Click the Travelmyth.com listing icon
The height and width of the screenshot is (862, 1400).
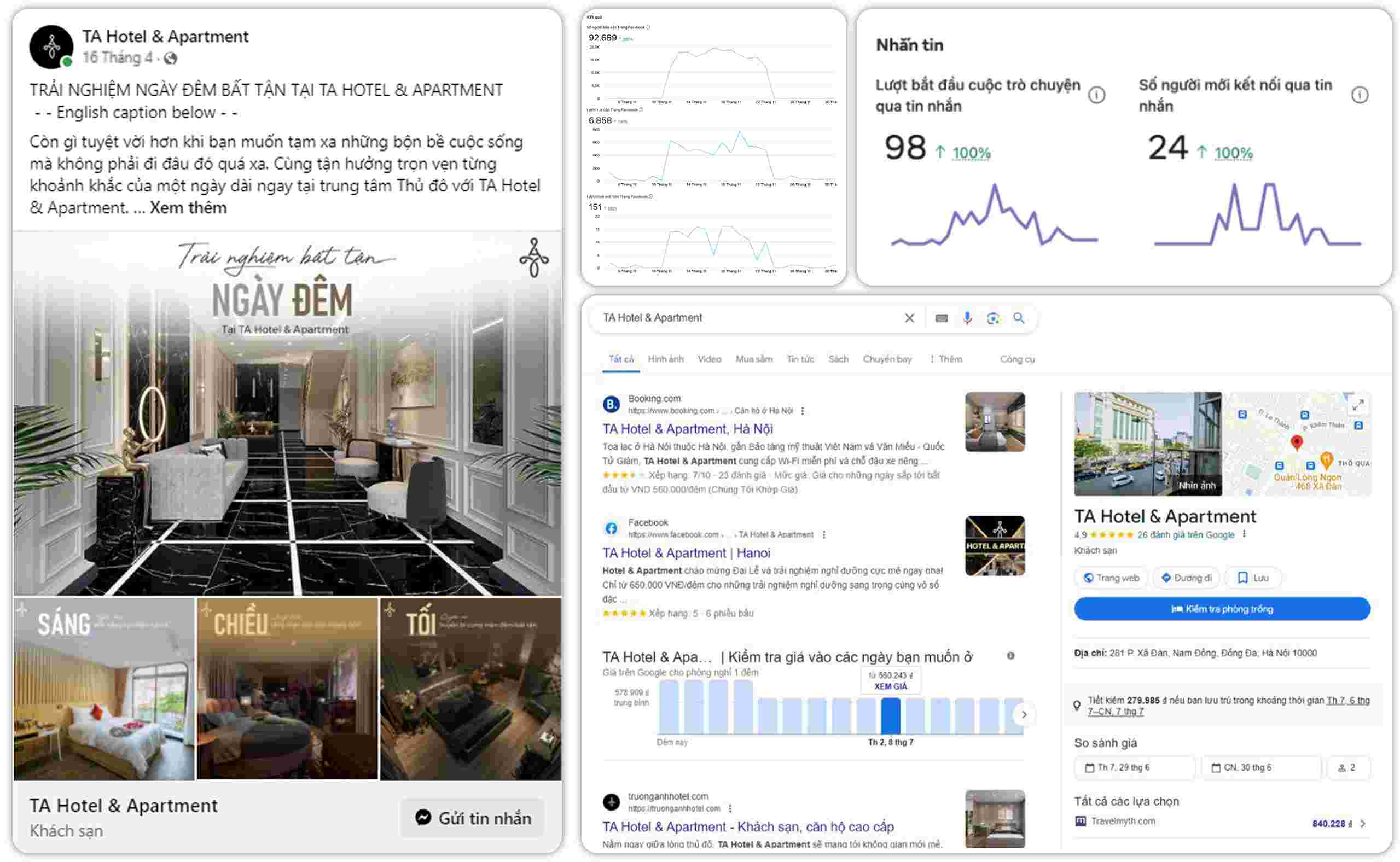(1080, 821)
